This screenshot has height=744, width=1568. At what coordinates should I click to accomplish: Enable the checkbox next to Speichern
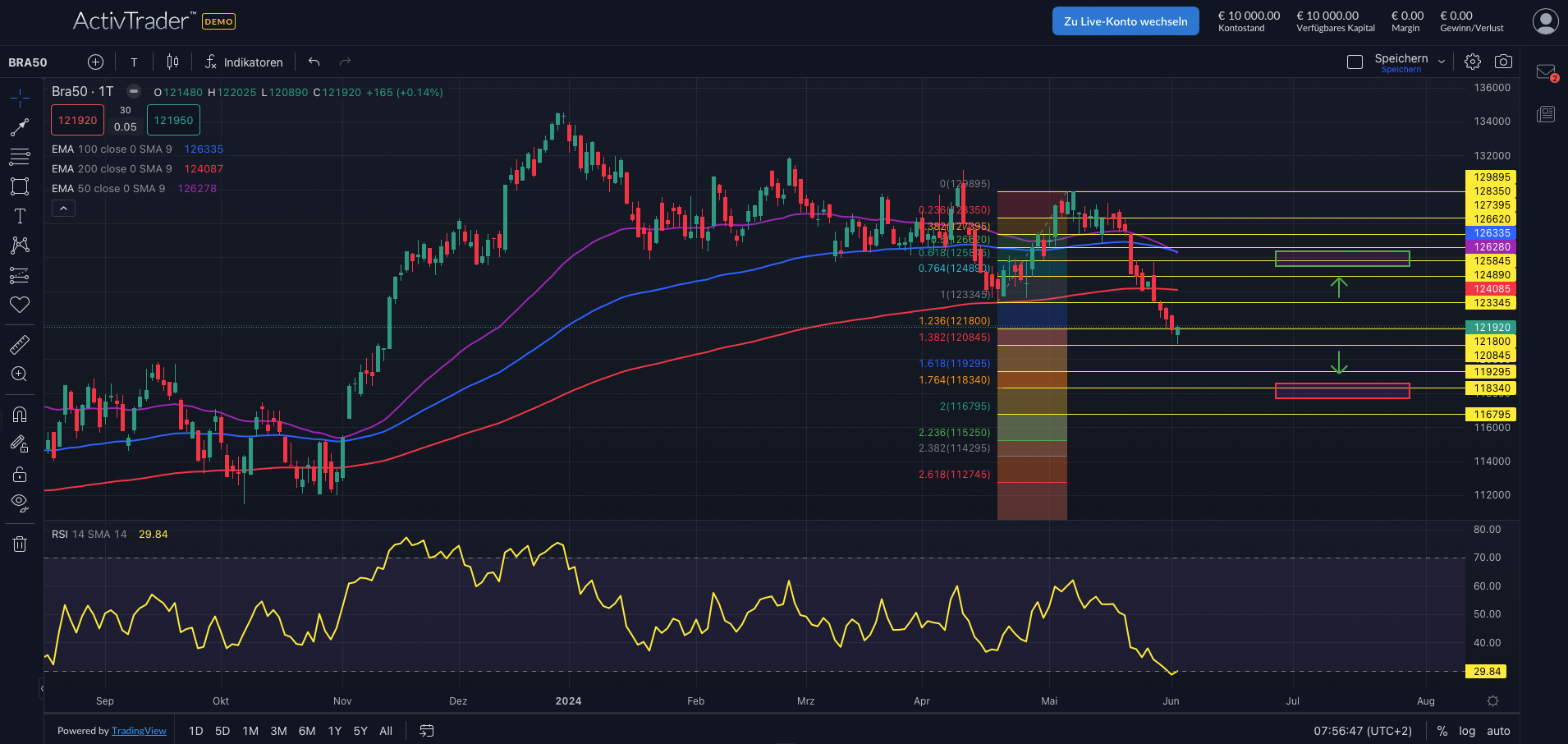(1355, 61)
